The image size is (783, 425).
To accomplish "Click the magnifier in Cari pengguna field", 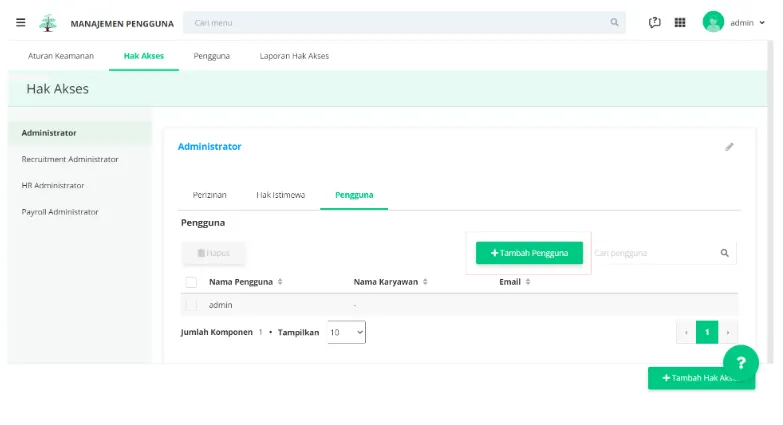I will 724,253.
